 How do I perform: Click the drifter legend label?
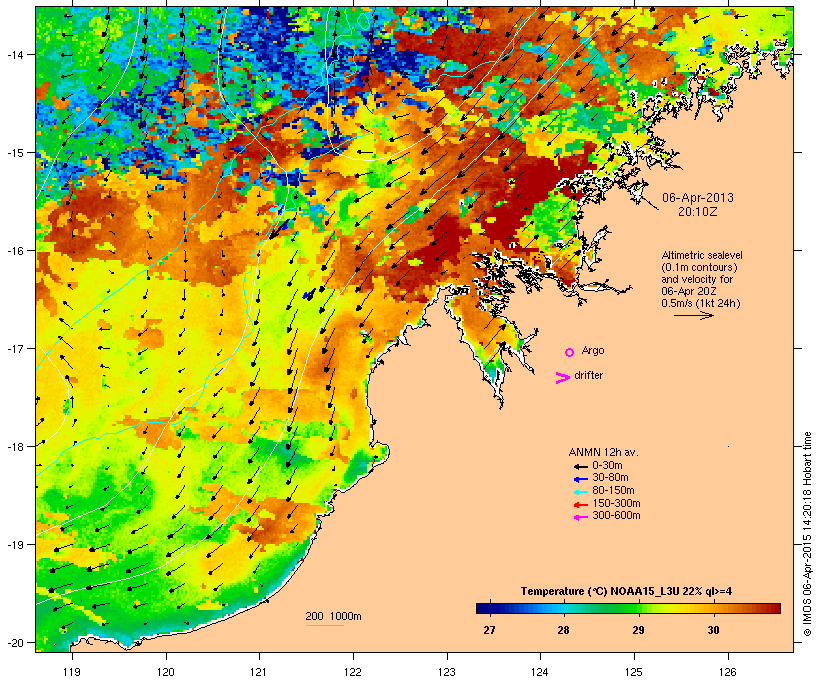click(x=588, y=375)
